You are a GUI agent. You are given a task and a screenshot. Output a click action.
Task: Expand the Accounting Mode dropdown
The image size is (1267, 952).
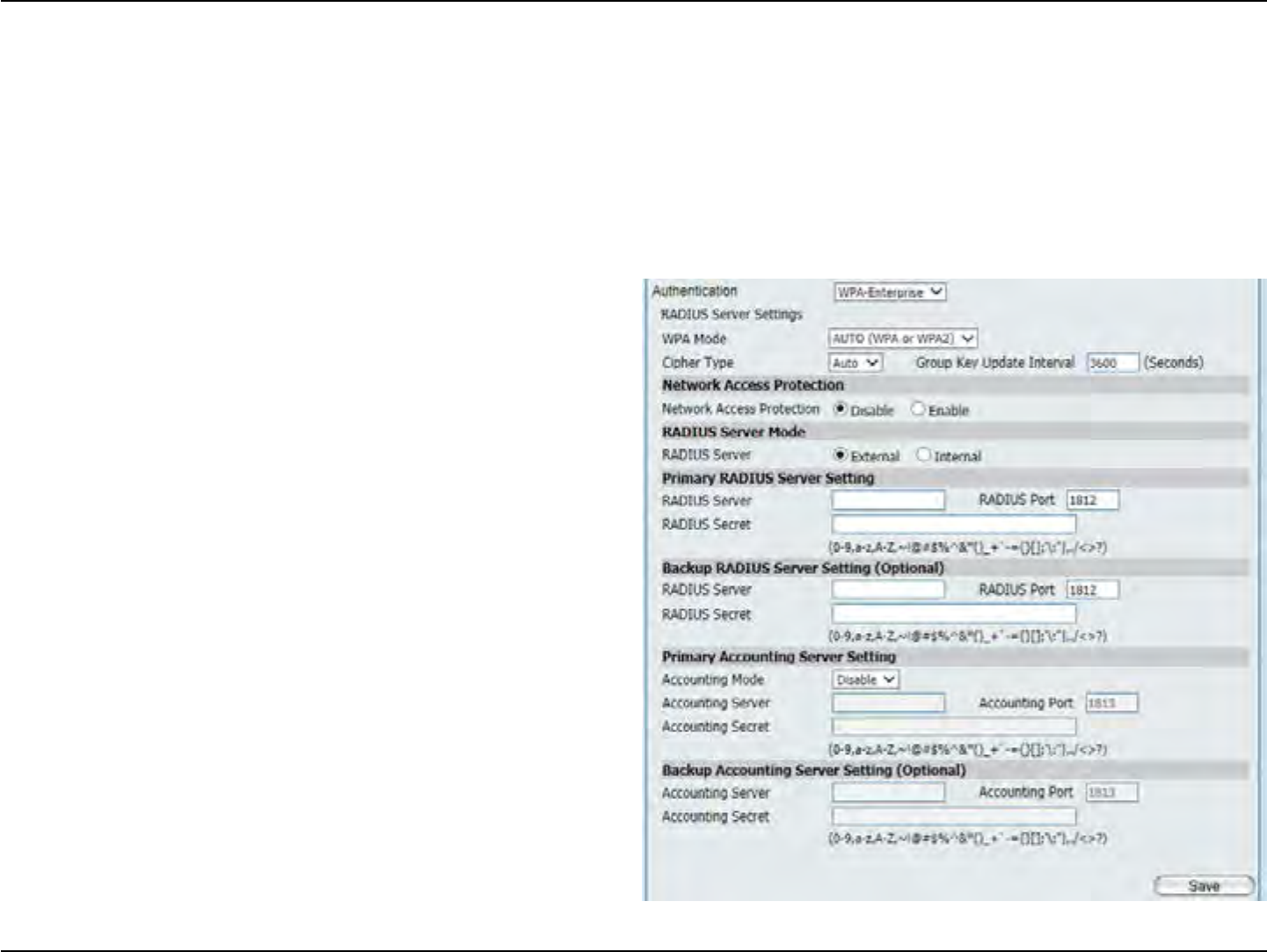coord(865,679)
